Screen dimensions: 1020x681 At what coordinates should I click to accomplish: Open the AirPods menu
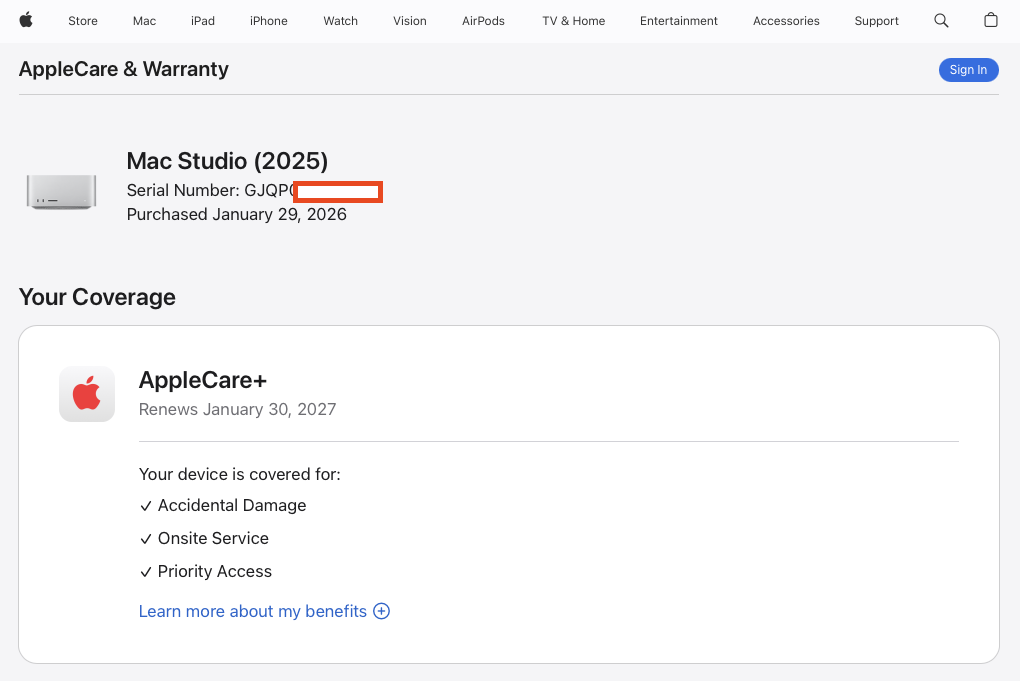click(x=483, y=21)
